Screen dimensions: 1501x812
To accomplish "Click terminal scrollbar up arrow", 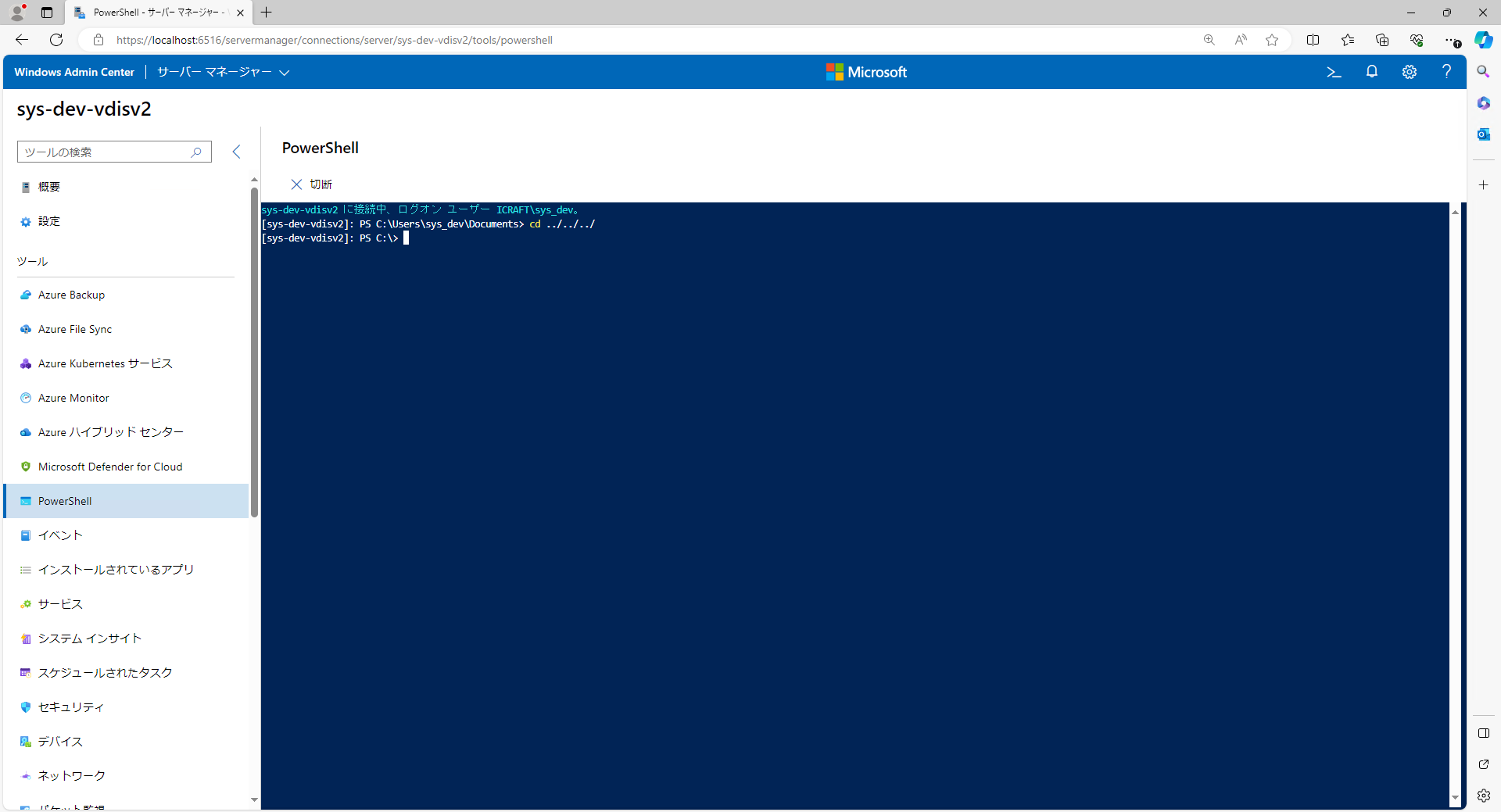I will click(1455, 212).
